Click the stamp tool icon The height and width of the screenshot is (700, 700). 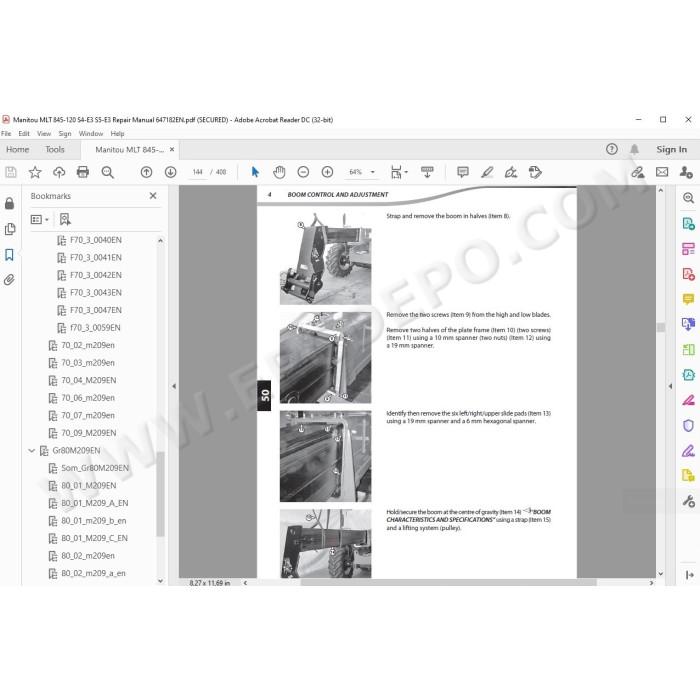pos(535,172)
